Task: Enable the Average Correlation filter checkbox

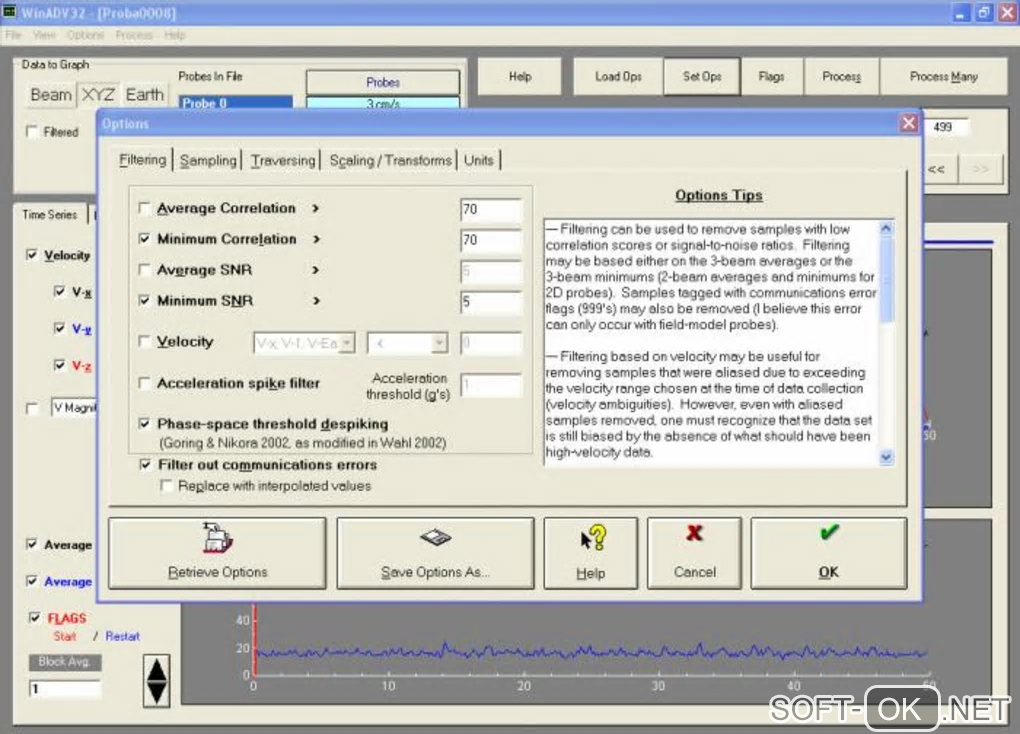Action: [144, 208]
